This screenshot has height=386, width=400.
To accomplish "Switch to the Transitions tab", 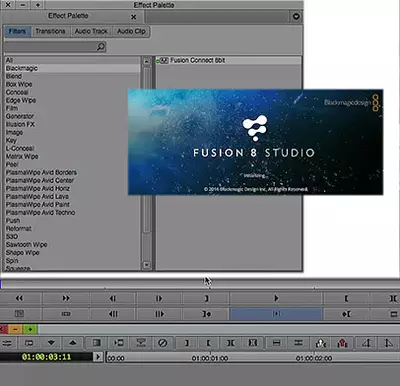I will point(50,31).
